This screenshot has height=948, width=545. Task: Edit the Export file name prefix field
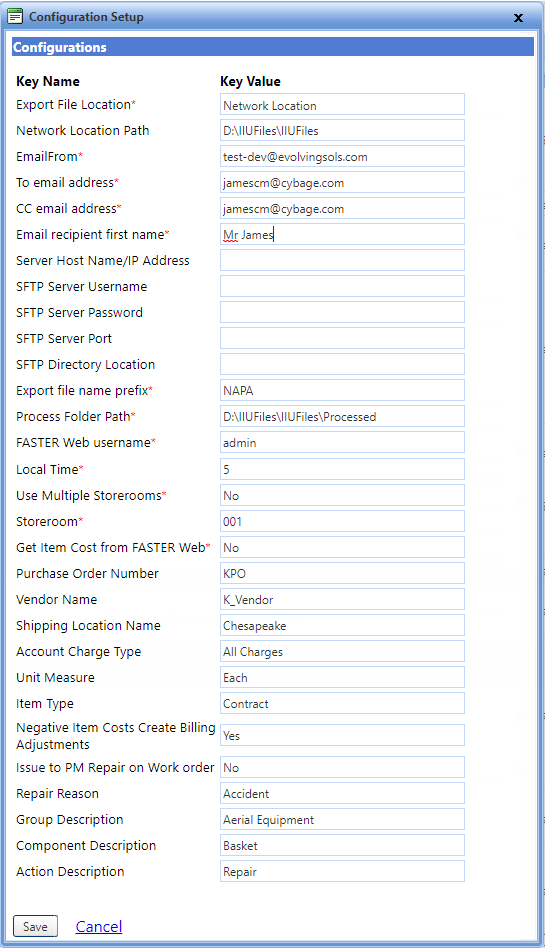tap(342, 390)
